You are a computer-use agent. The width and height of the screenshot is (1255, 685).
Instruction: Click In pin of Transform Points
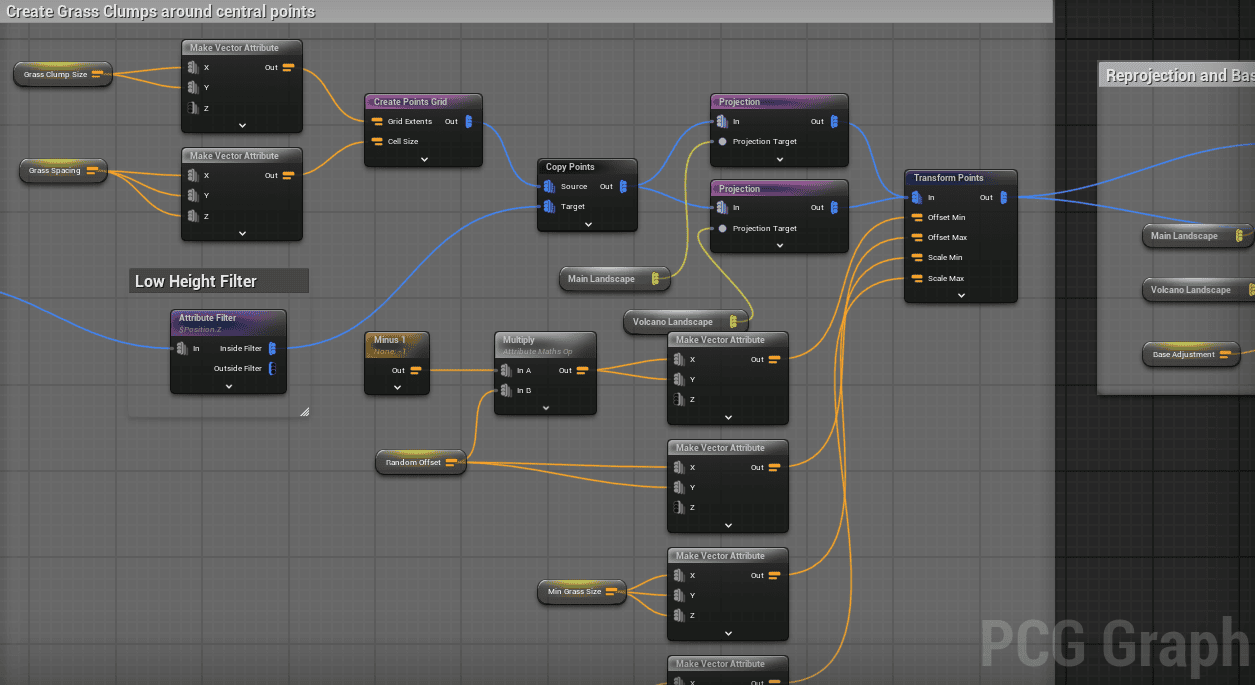click(x=917, y=198)
